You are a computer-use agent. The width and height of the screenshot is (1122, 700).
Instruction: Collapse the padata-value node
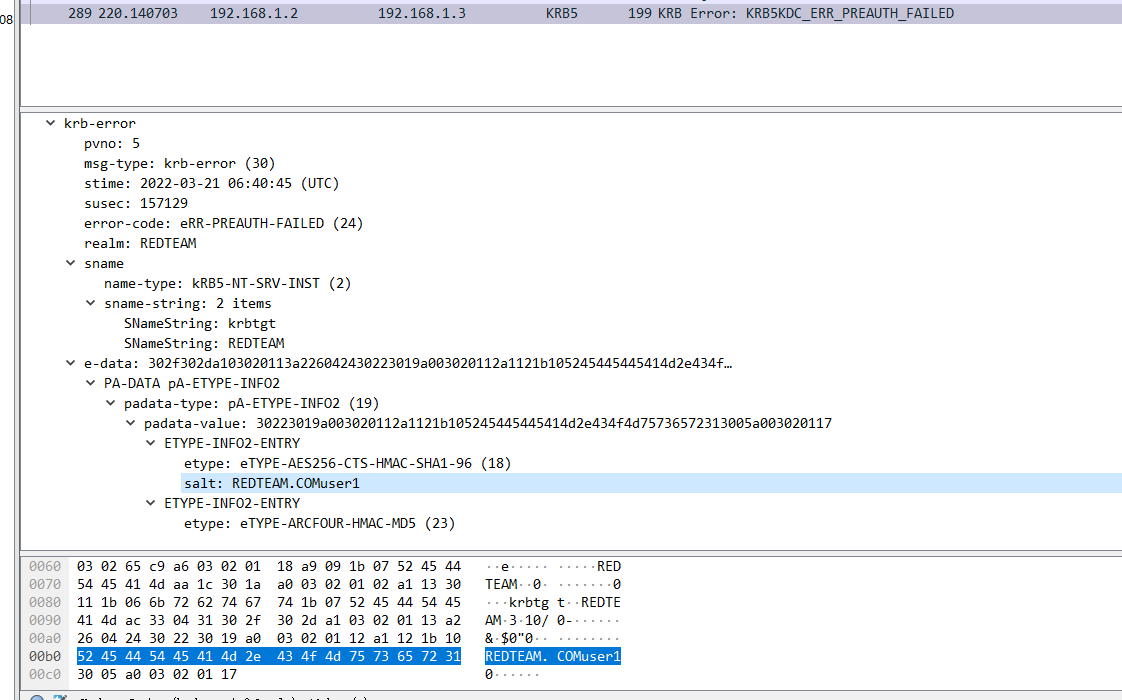point(130,424)
